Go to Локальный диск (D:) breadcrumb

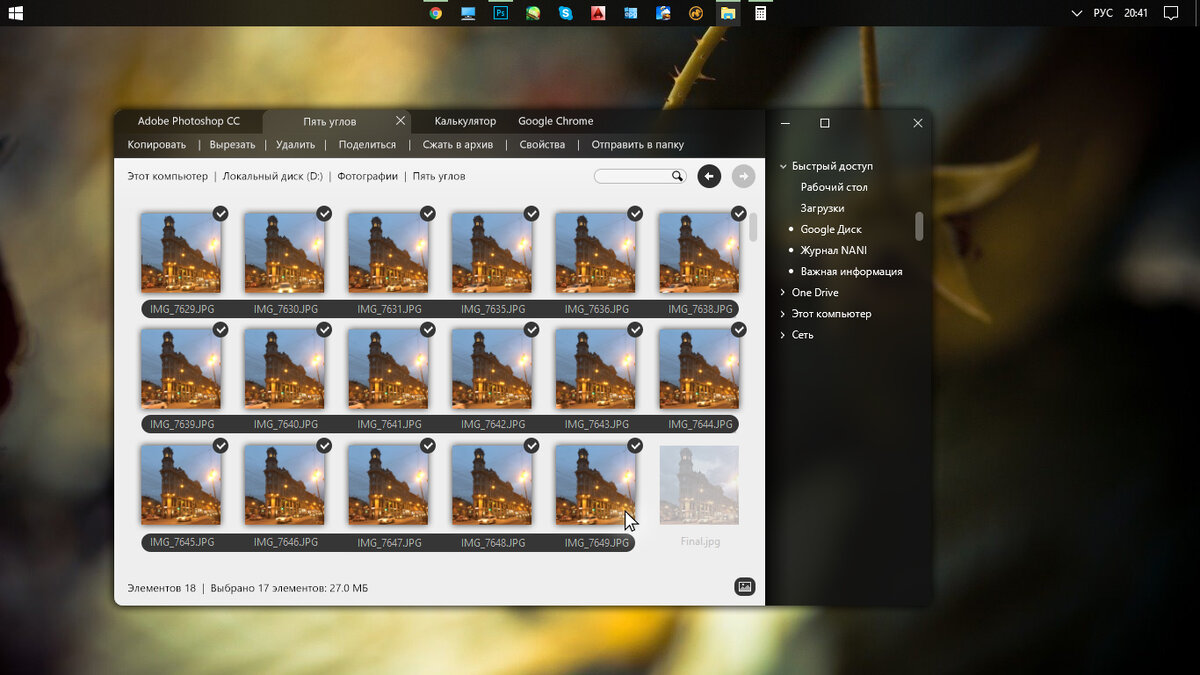coord(273,176)
